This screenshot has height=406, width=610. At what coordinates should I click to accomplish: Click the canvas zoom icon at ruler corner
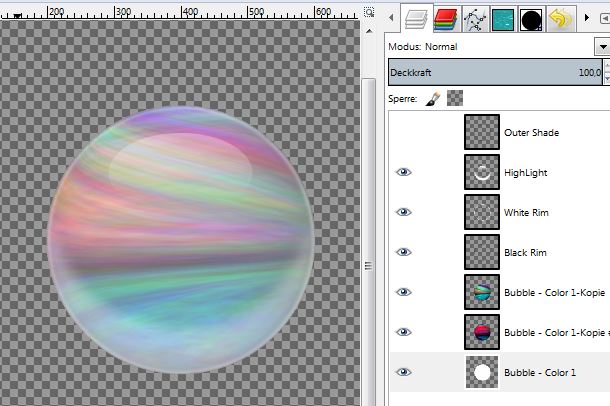point(370,12)
